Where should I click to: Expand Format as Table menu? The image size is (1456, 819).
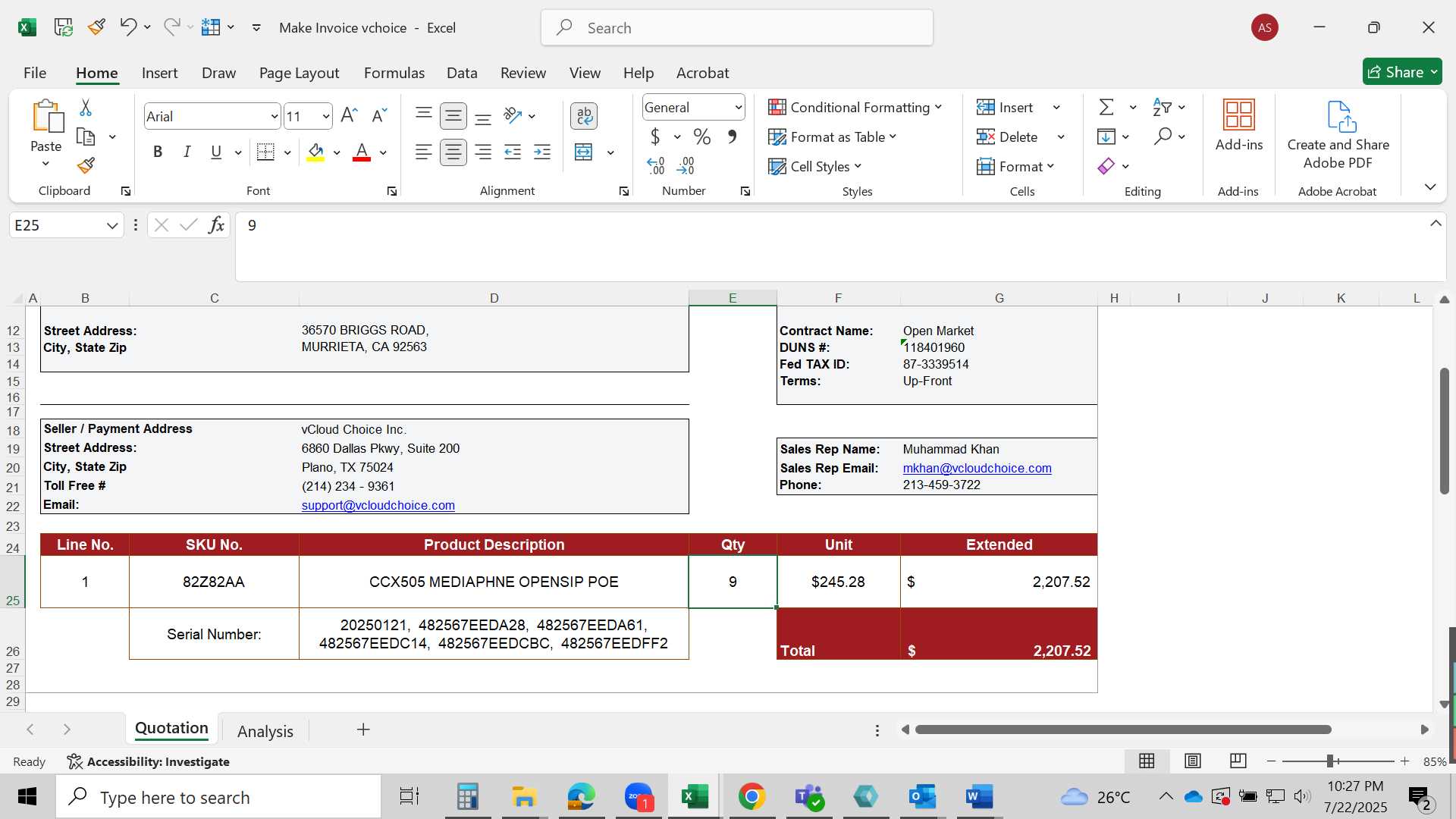click(x=832, y=137)
